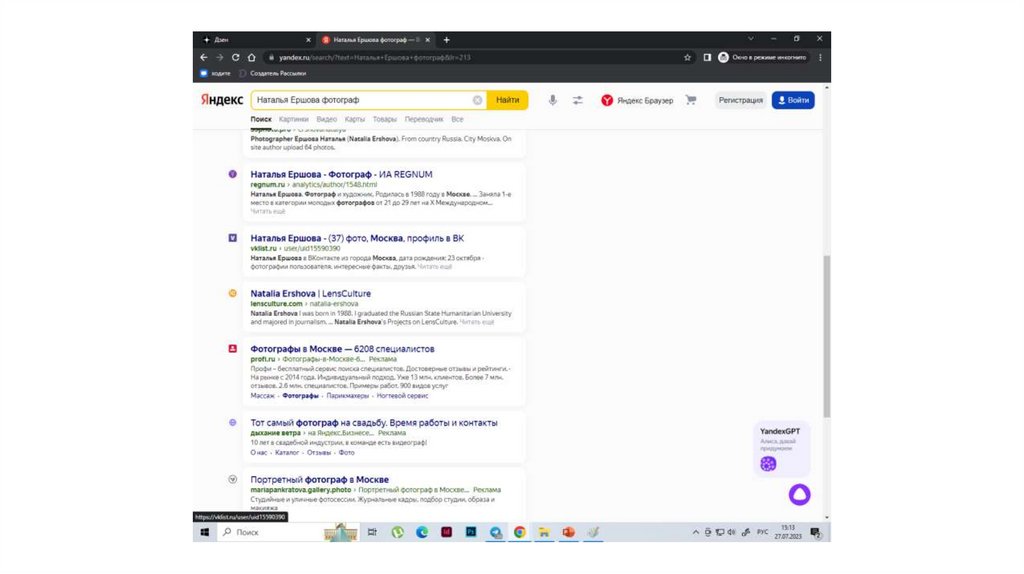Open the Chrome side panel icon
The width and height of the screenshot is (1024, 574).
click(x=707, y=57)
